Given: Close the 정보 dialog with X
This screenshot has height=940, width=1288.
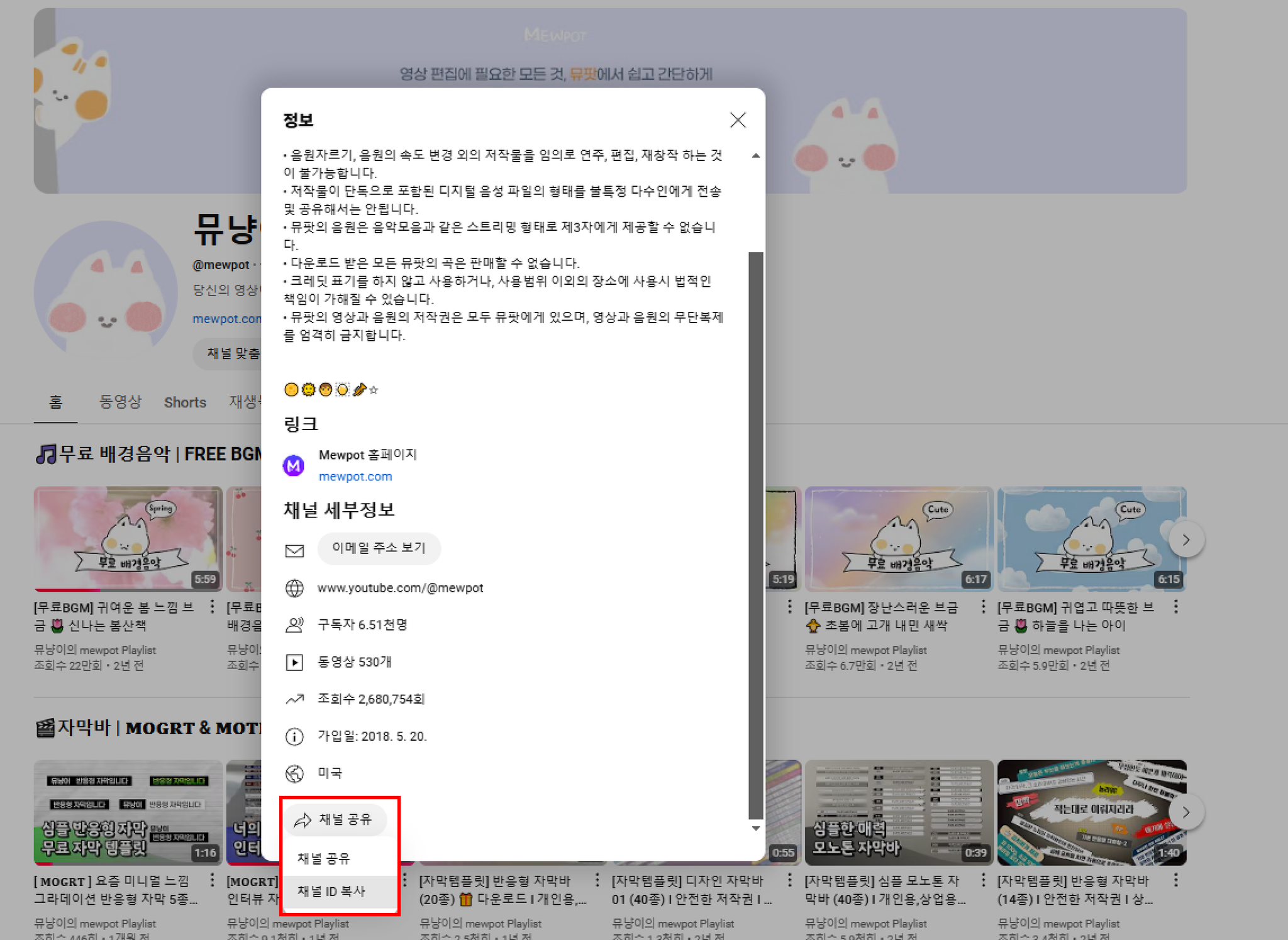Looking at the screenshot, I should pyautogui.click(x=738, y=120).
